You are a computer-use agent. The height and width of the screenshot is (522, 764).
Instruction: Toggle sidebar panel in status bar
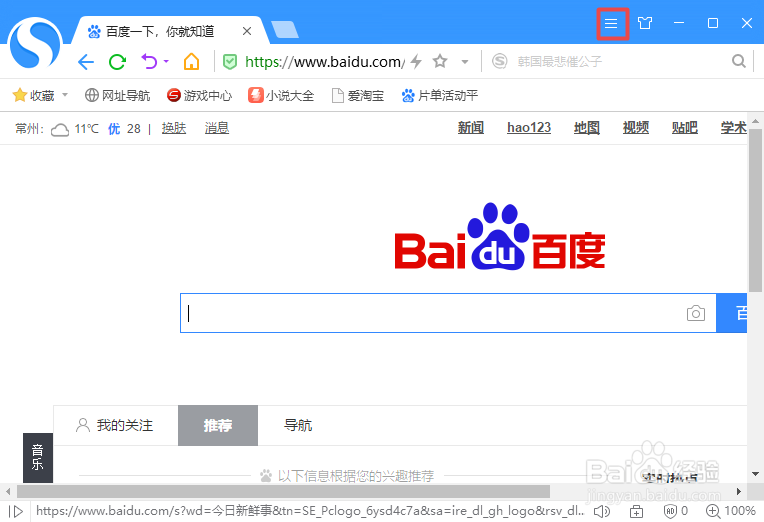[16, 511]
